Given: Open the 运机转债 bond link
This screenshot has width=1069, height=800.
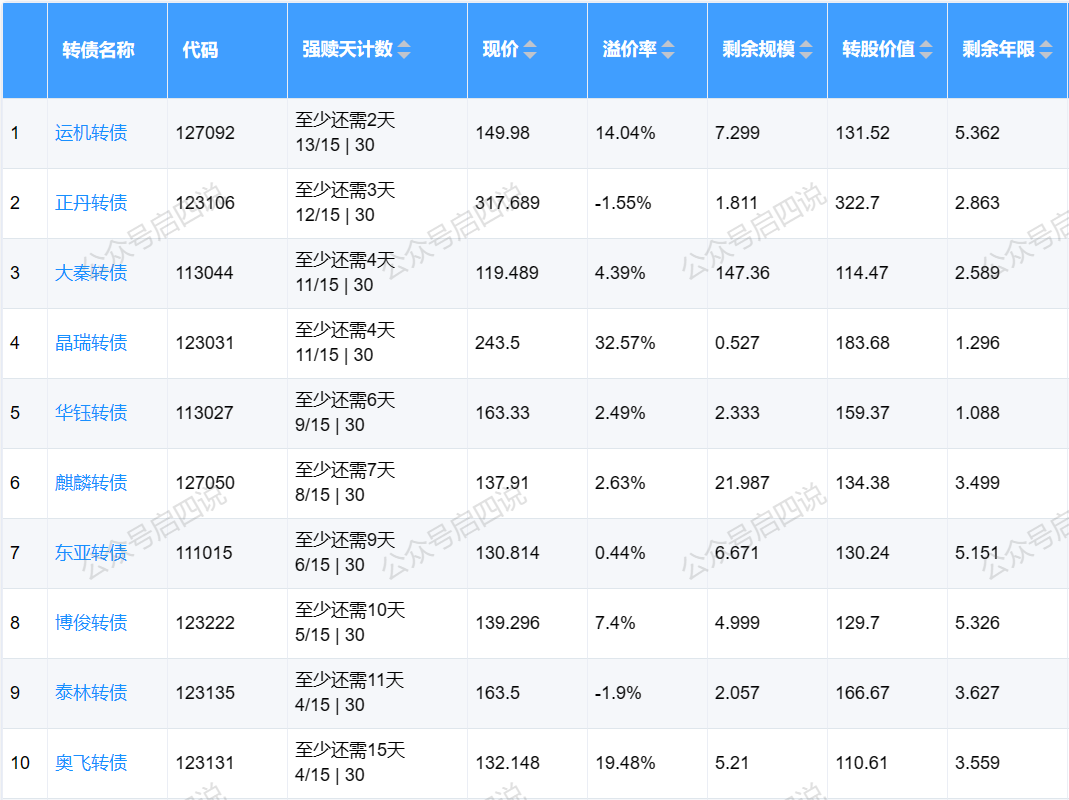Looking at the screenshot, I should [91, 133].
